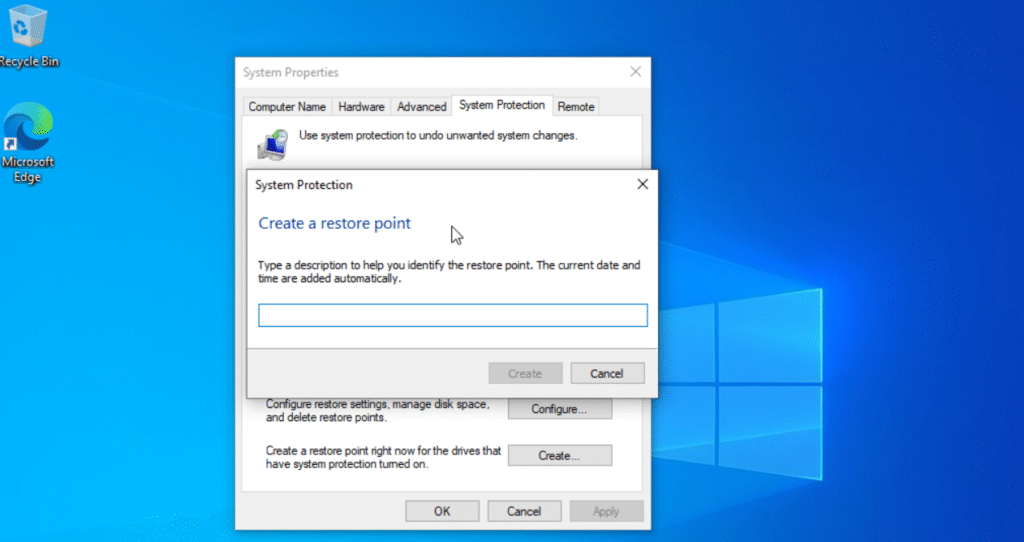This screenshot has width=1024, height=542.
Task: Click the system protection computer icon
Action: coord(273,144)
